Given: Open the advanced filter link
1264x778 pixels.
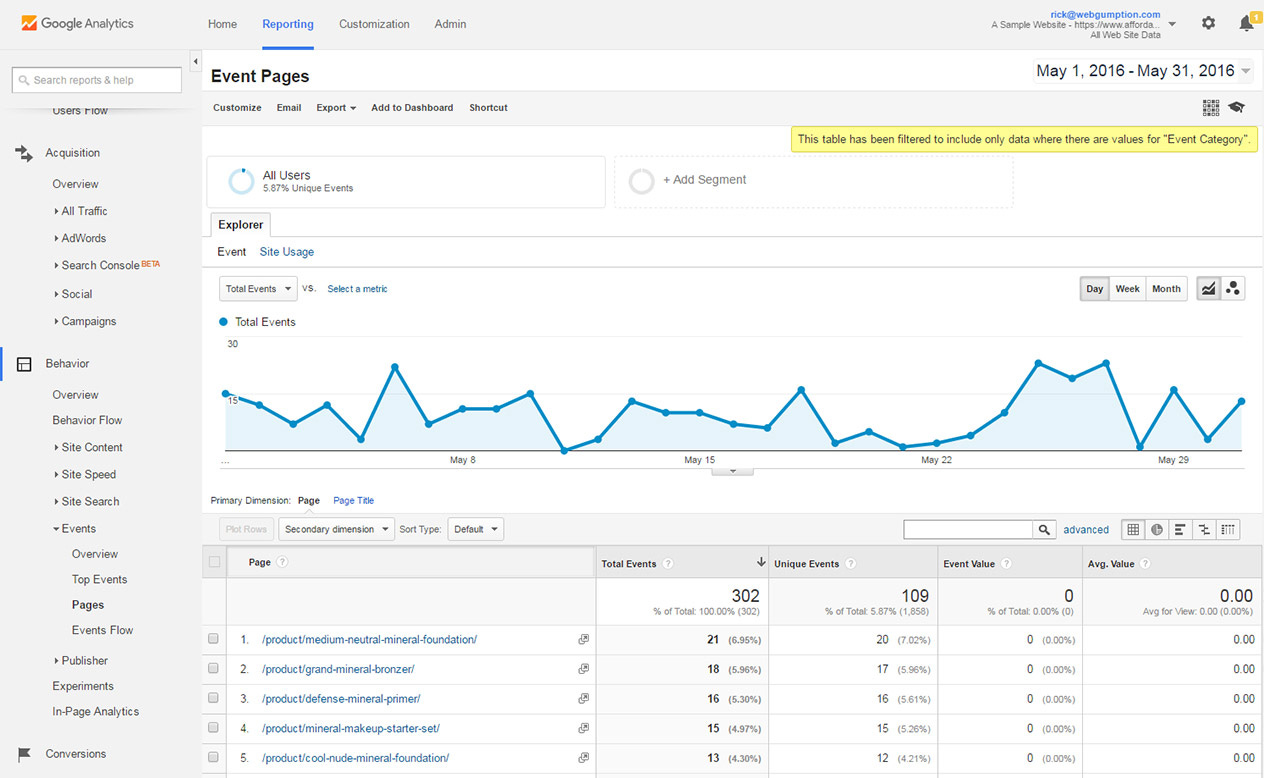Looking at the screenshot, I should (1086, 530).
